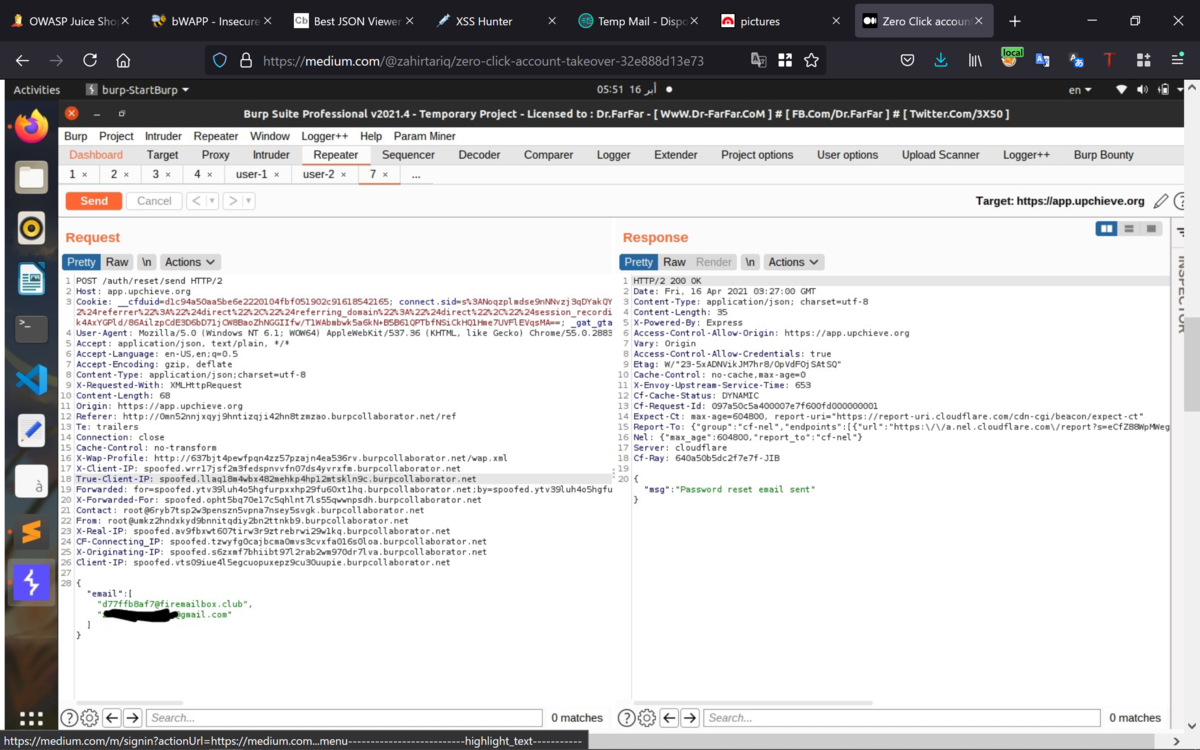Screen dimensions: 1200x750
Task: Open Firefox library icon
Action: click(975, 60)
